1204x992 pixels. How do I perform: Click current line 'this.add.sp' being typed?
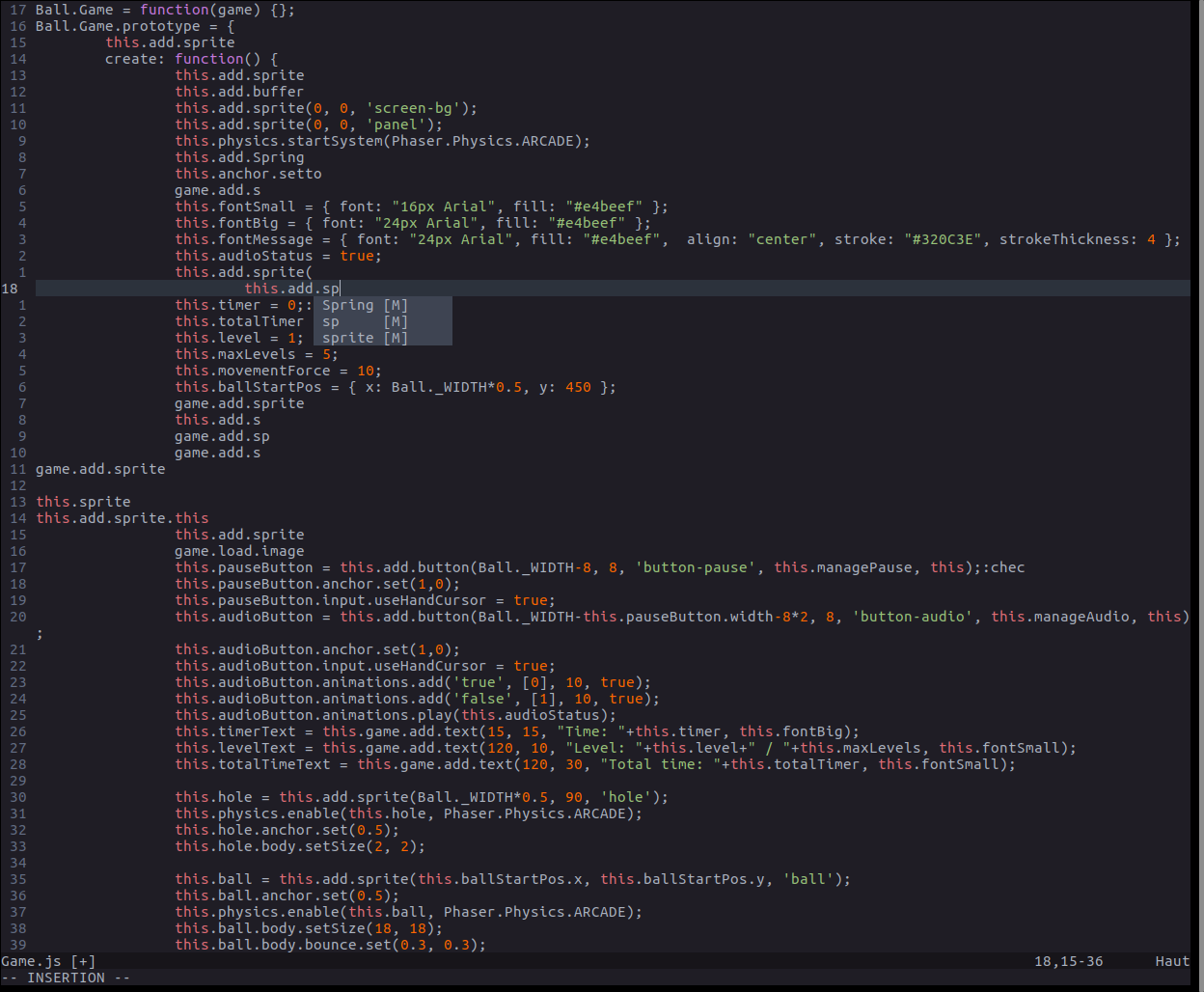pos(291,289)
